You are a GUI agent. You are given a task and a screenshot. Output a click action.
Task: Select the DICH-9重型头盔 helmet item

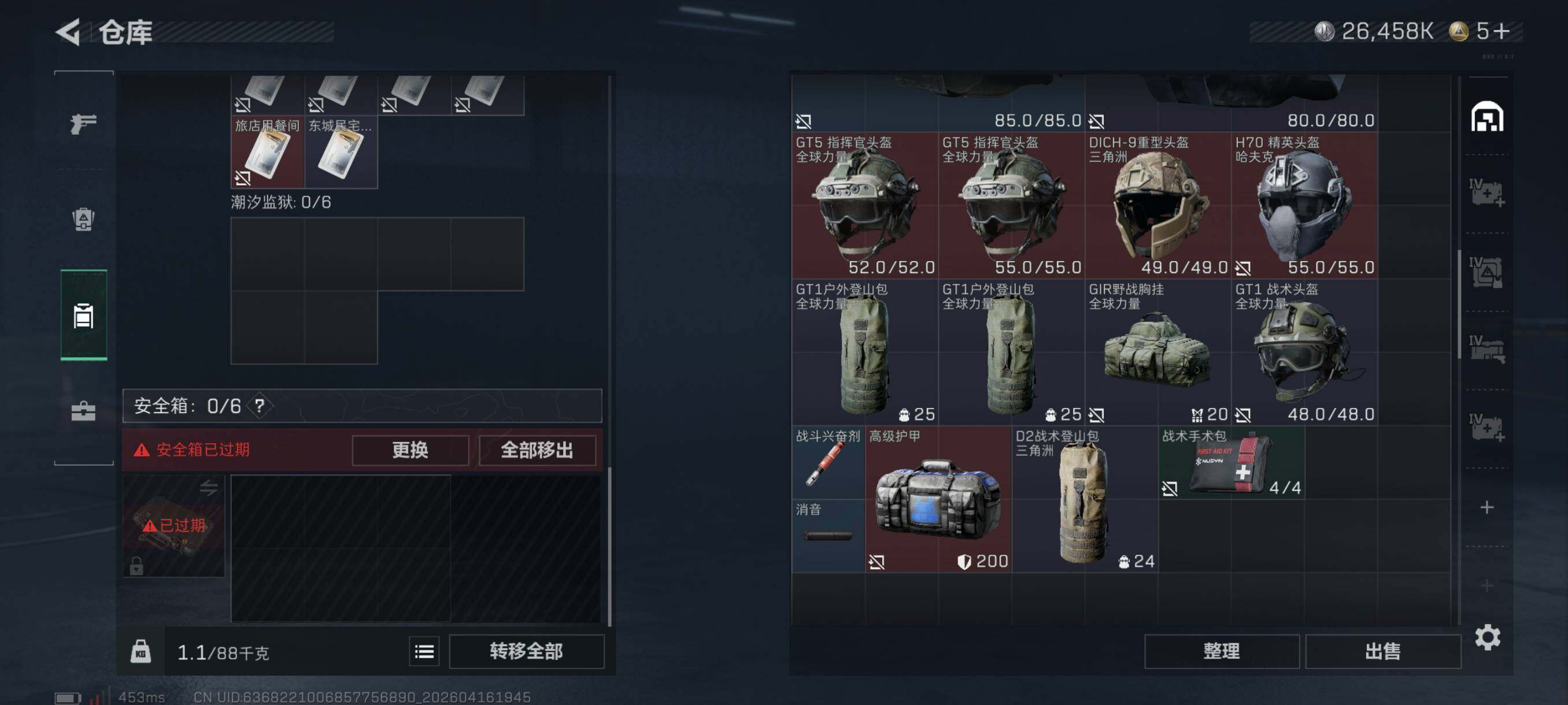[1157, 206]
